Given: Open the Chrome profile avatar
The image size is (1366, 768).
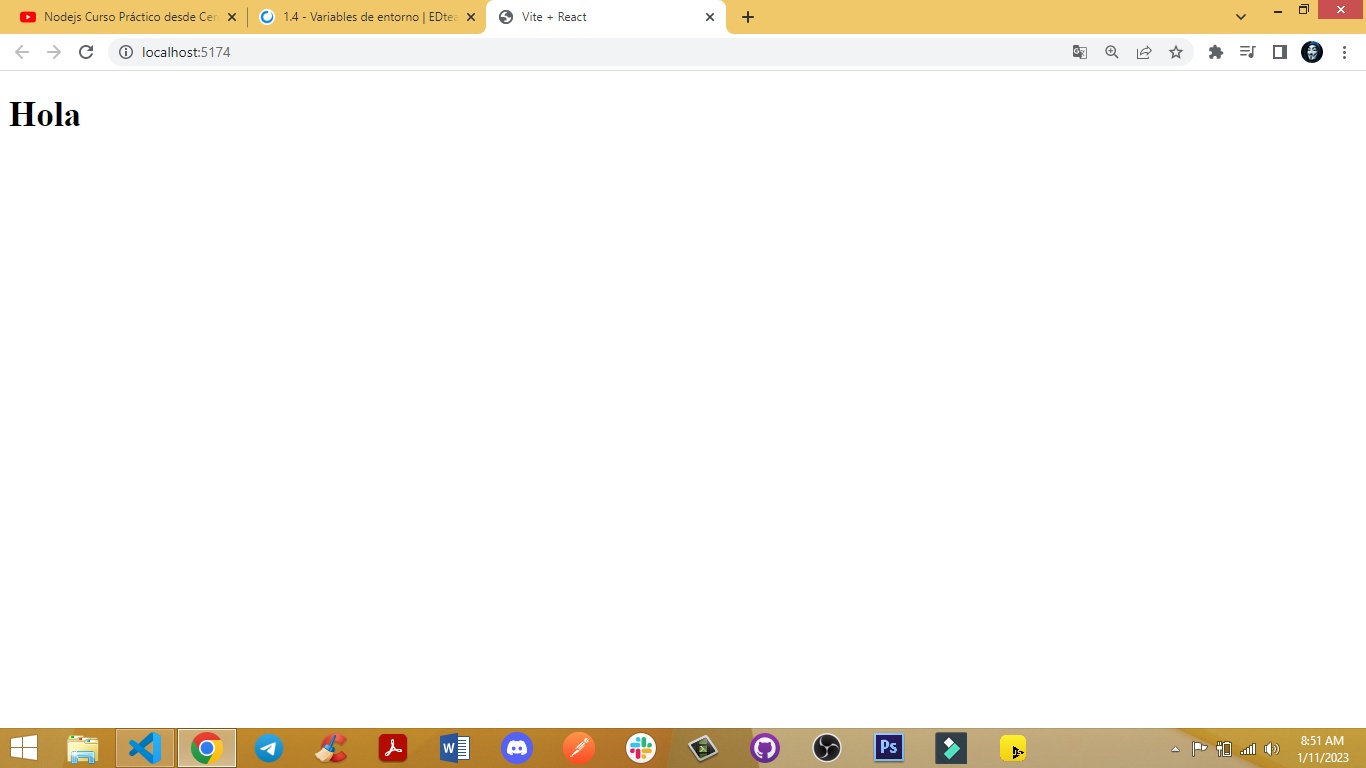Looking at the screenshot, I should point(1312,52).
